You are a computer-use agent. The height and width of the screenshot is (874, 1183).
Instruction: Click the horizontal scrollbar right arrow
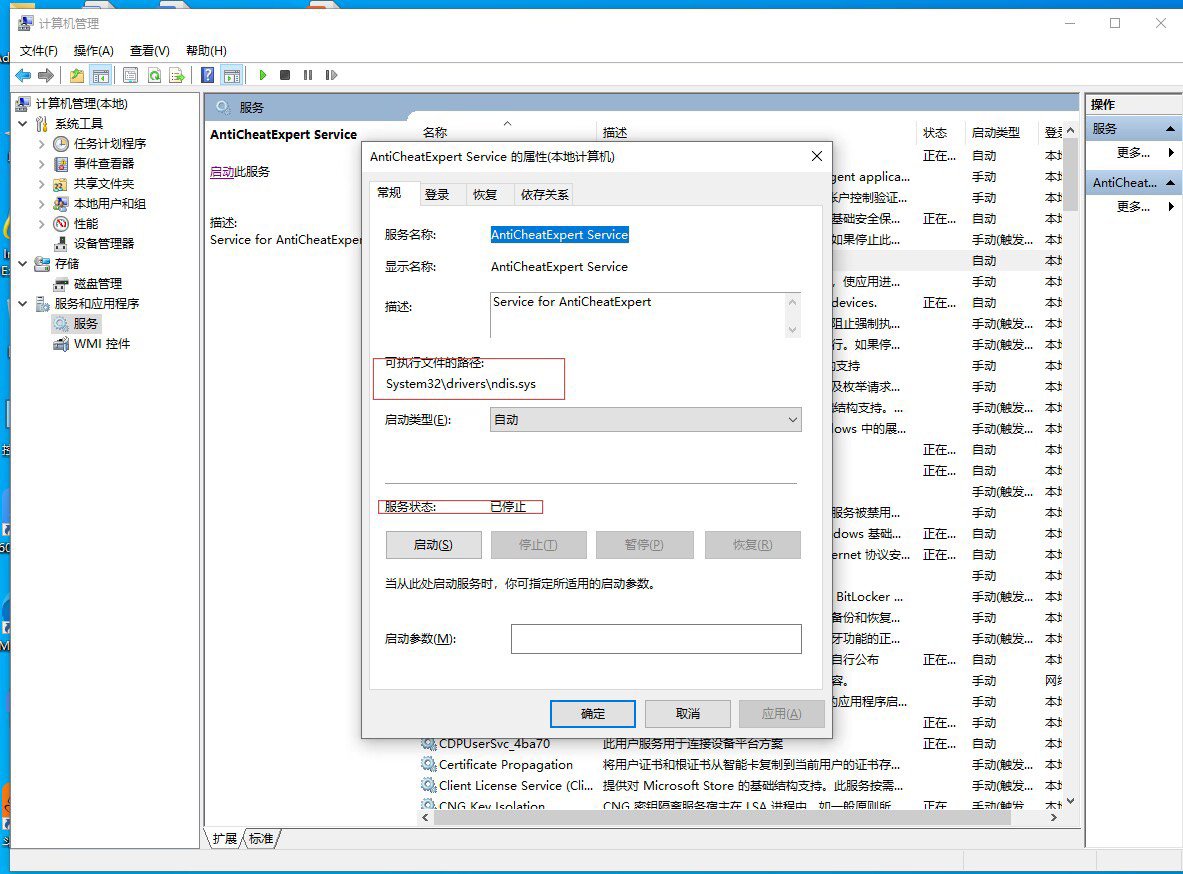coord(1054,817)
